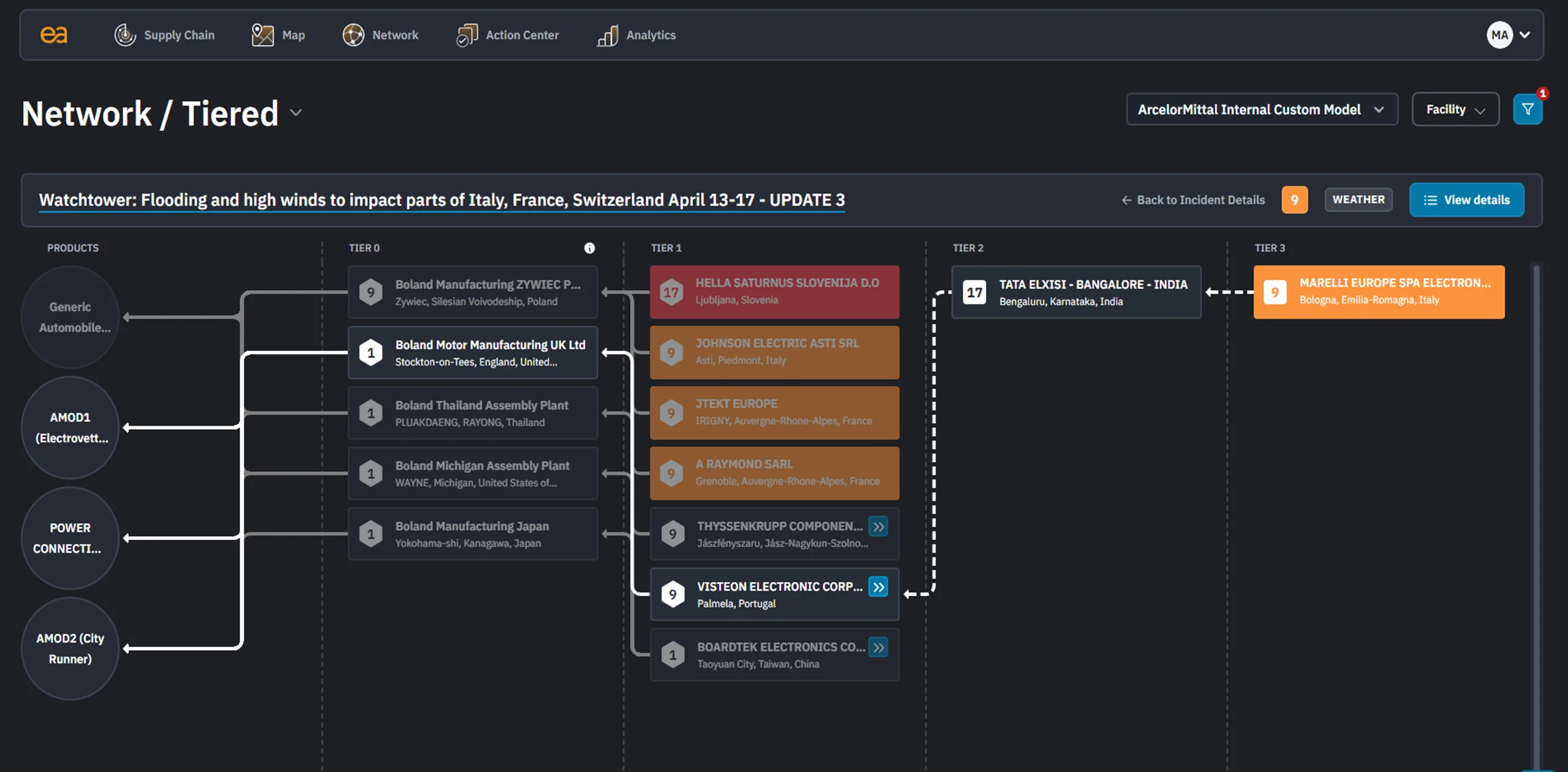
Task: Click risk score hexagon on Boland Motor Manufacturing UK
Action: point(371,353)
